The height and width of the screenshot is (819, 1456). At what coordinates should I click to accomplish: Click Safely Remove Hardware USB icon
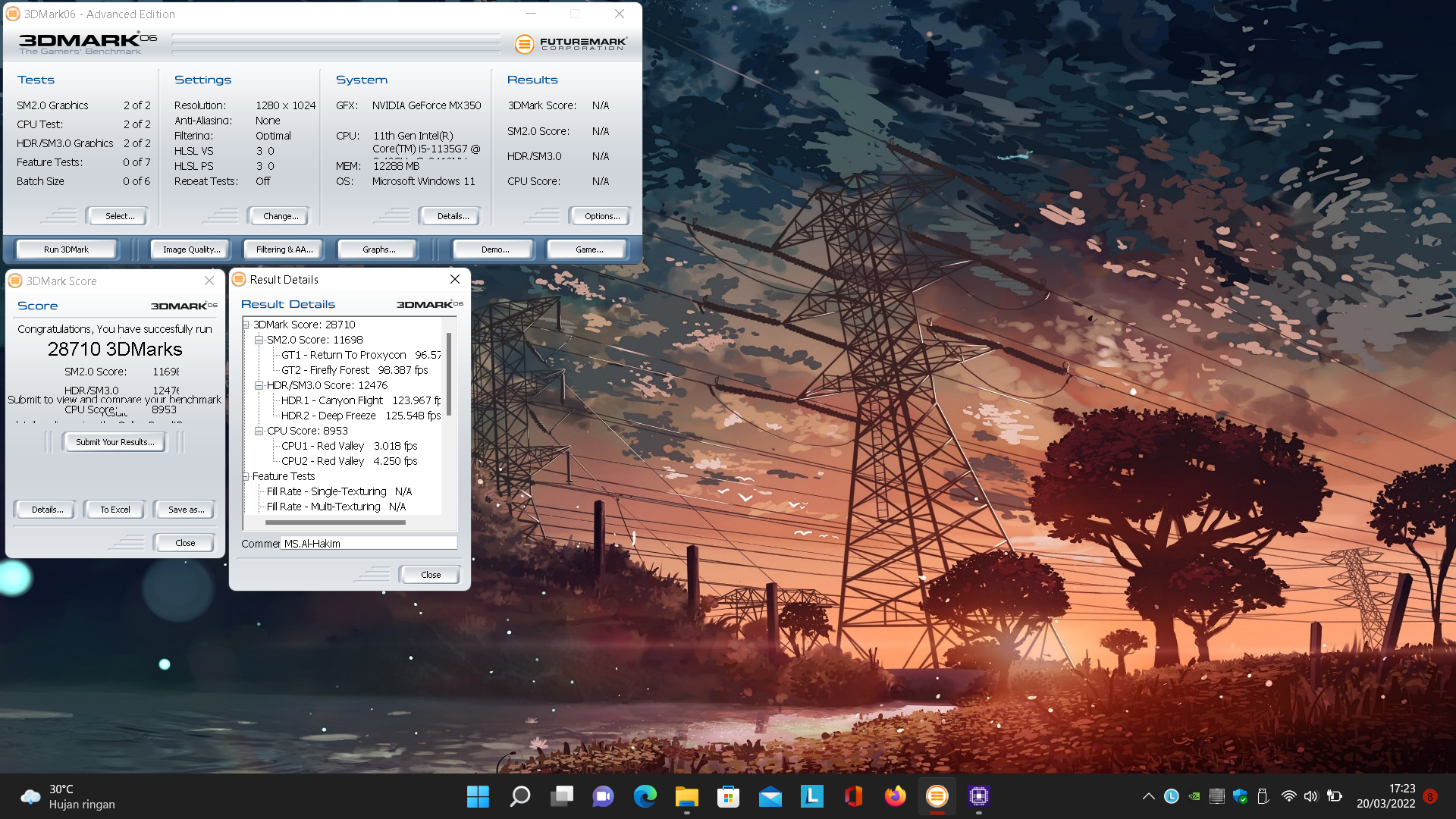[x=1263, y=796]
